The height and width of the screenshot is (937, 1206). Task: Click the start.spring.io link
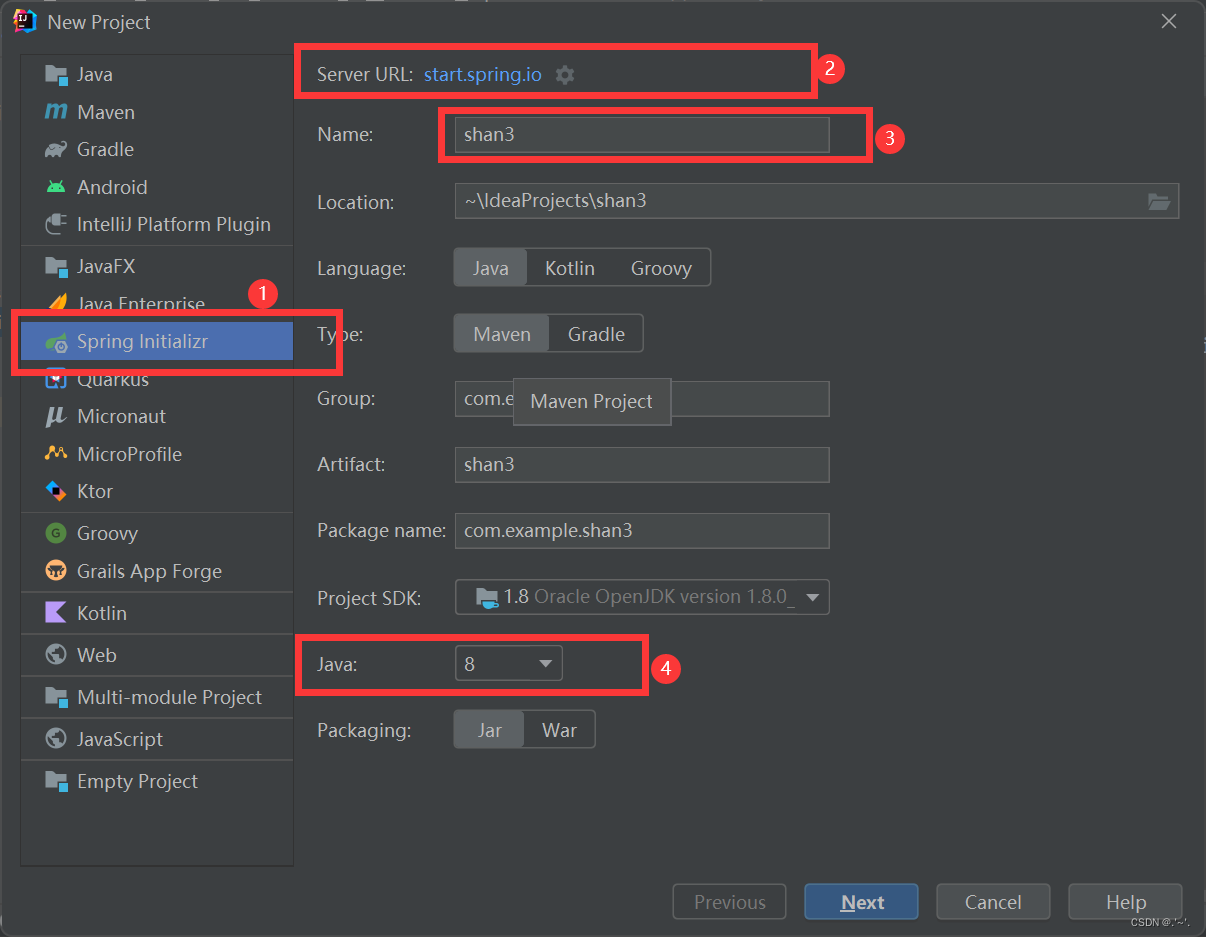pyautogui.click(x=483, y=75)
